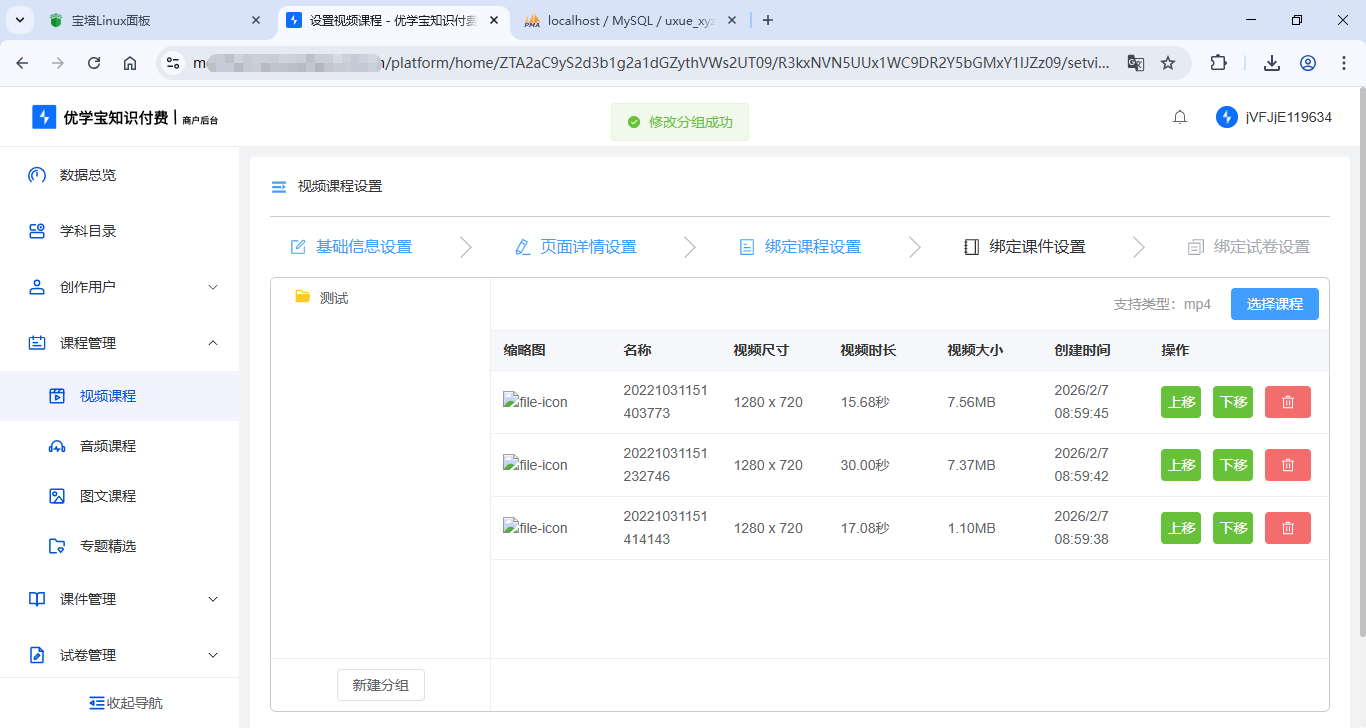The image size is (1366, 728).
Task: Open the 测试 folder group
Action: pos(333,298)
